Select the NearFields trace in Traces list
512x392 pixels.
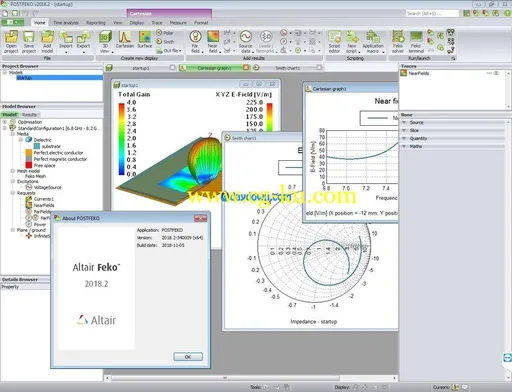419,73
